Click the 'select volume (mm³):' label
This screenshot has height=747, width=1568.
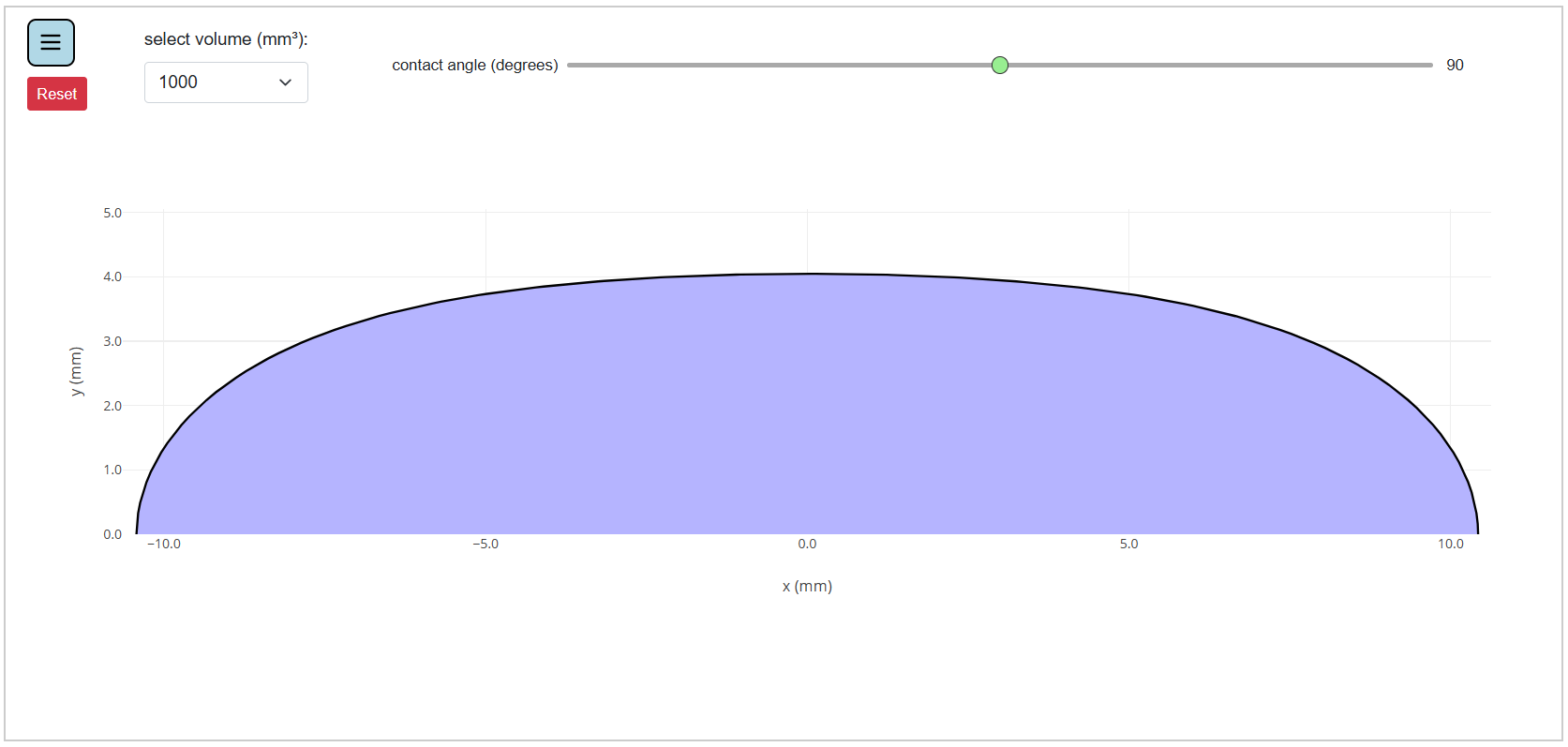(226, 39)
